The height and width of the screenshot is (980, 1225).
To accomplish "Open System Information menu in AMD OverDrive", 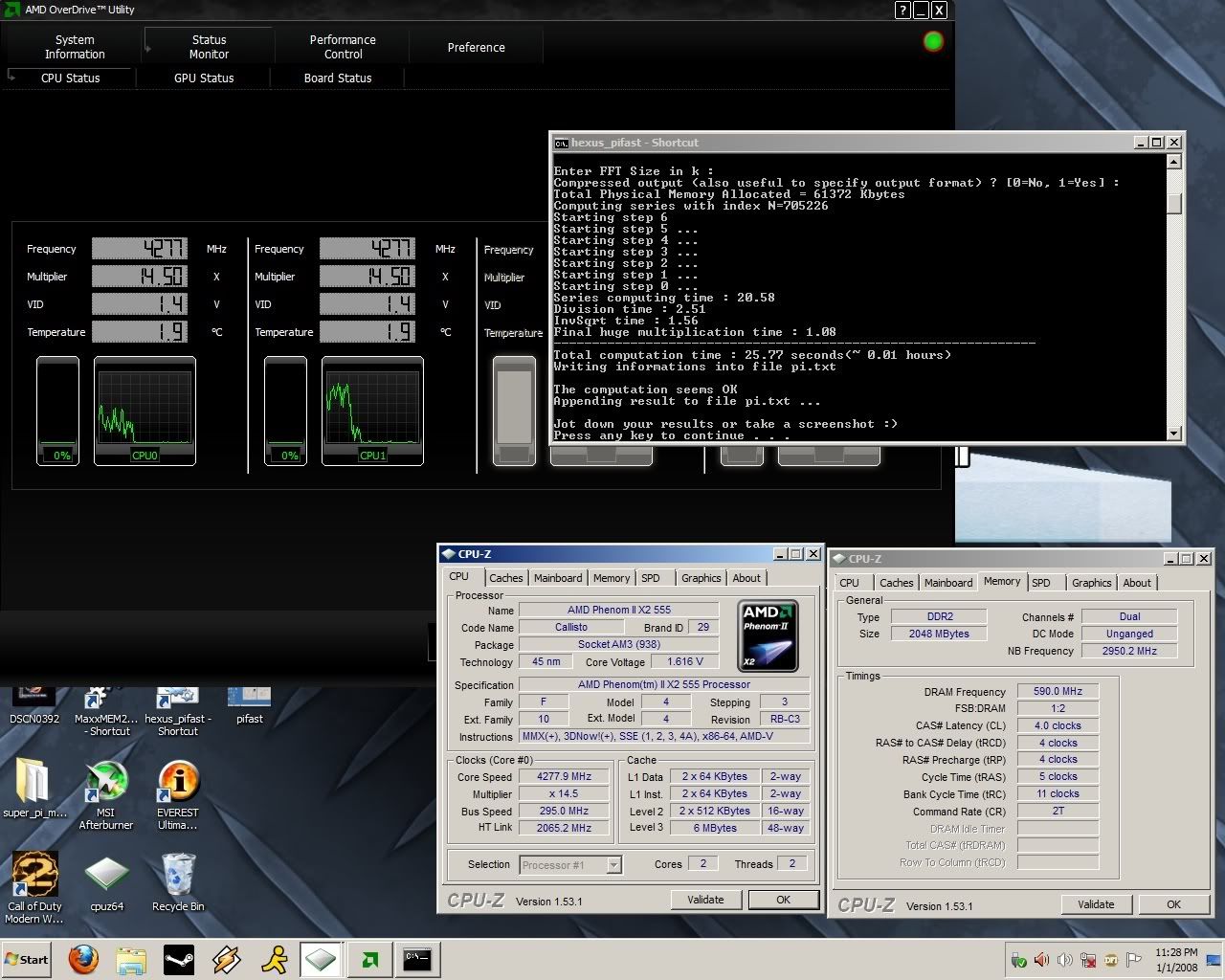I will pos(75,47).
